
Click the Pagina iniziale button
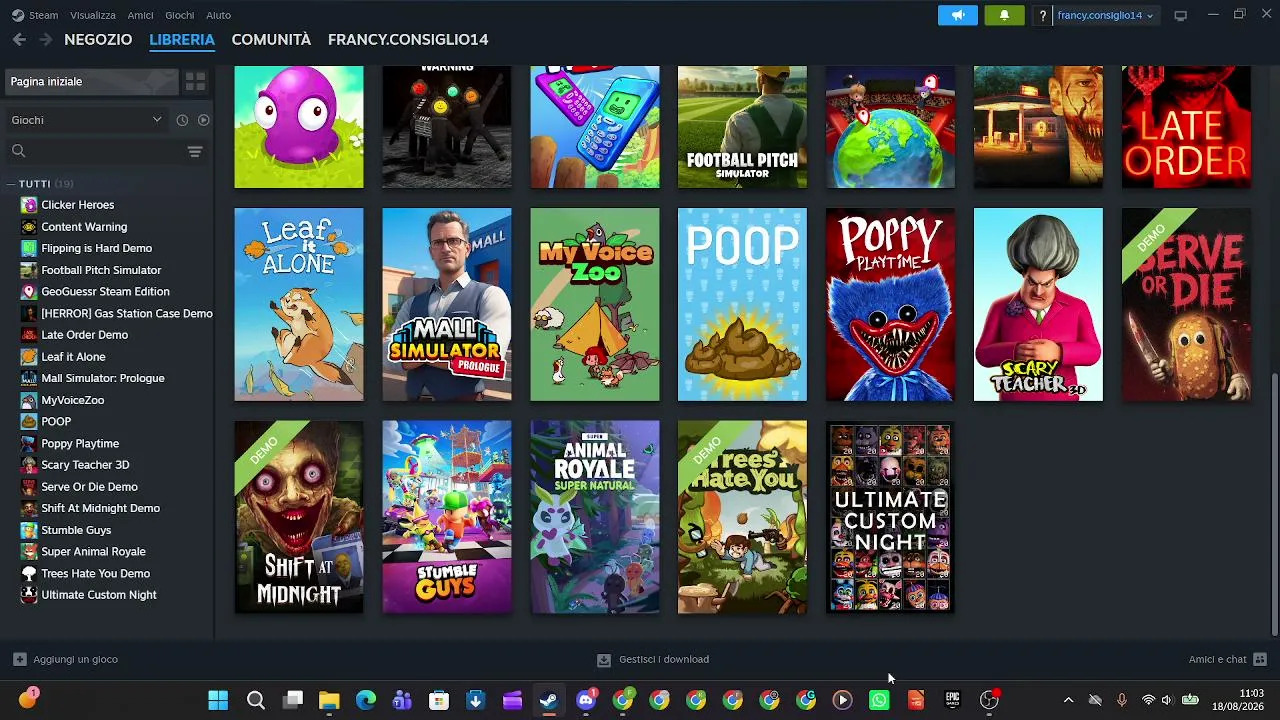click(90, 81)
